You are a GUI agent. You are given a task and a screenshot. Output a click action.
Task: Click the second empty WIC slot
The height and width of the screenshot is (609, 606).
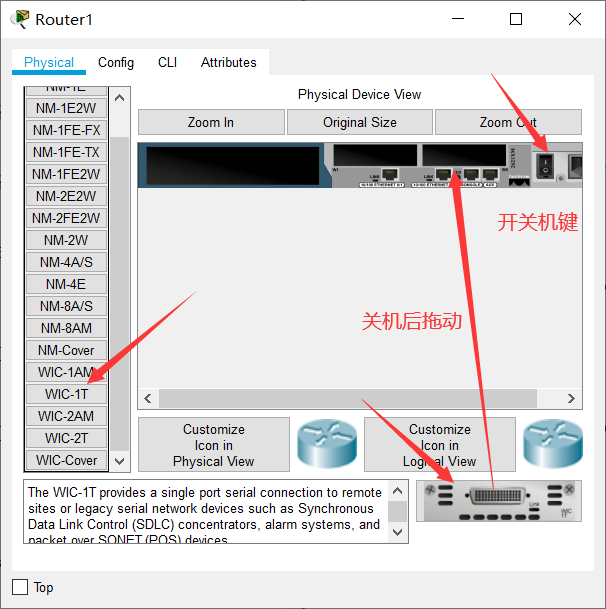point(464,155)
